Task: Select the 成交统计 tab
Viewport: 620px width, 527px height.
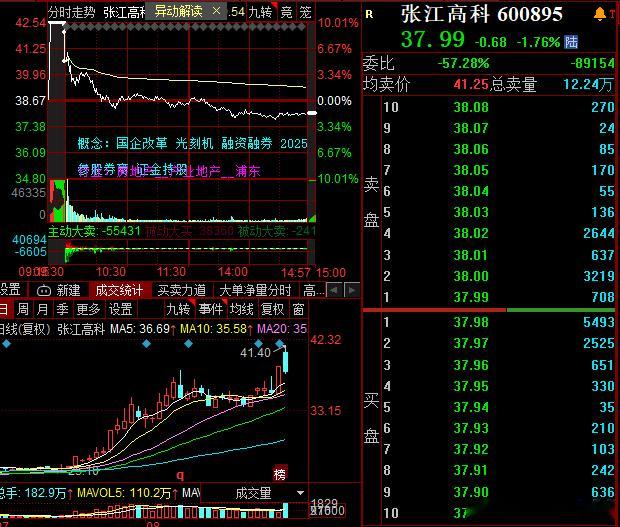Action: click(x=119, y=290)
